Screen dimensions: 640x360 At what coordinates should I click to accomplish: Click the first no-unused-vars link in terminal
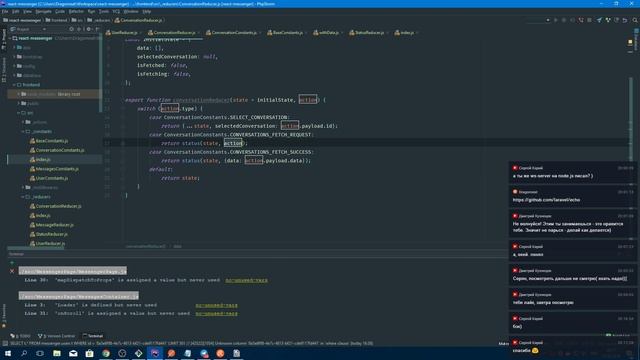point(247,280)
